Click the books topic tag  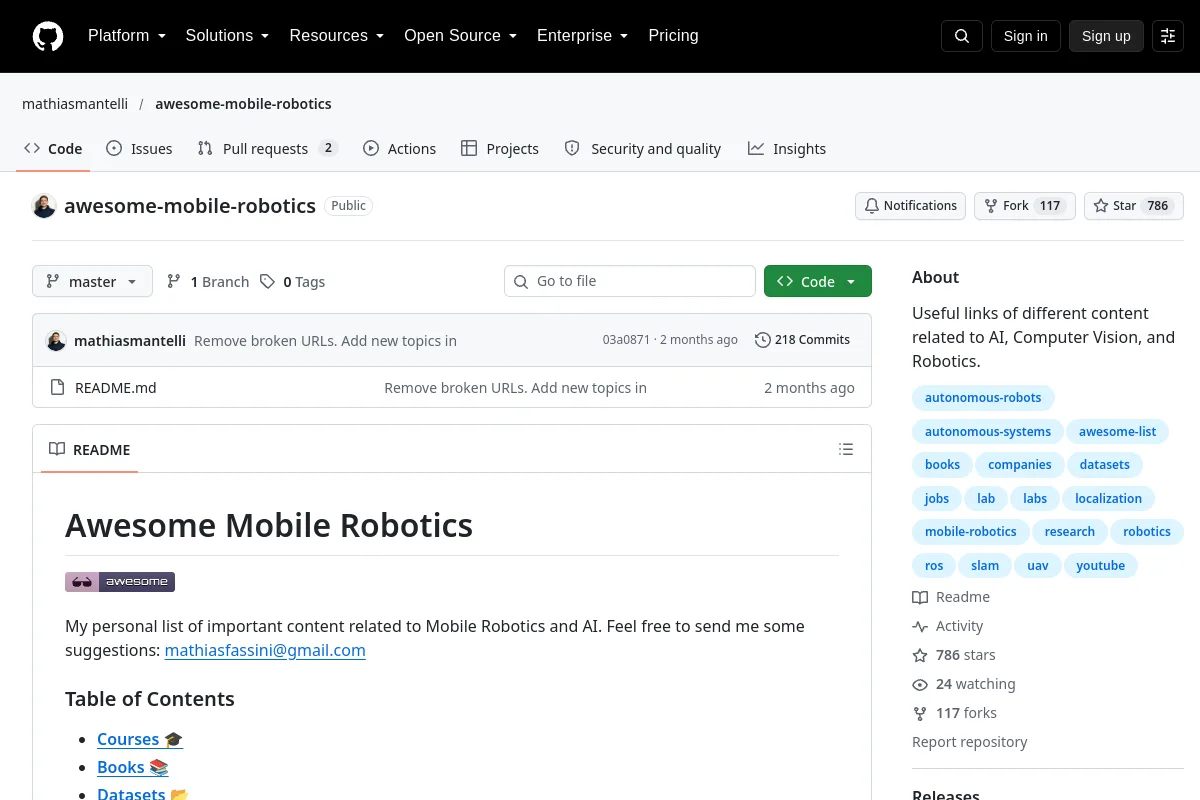942,465
